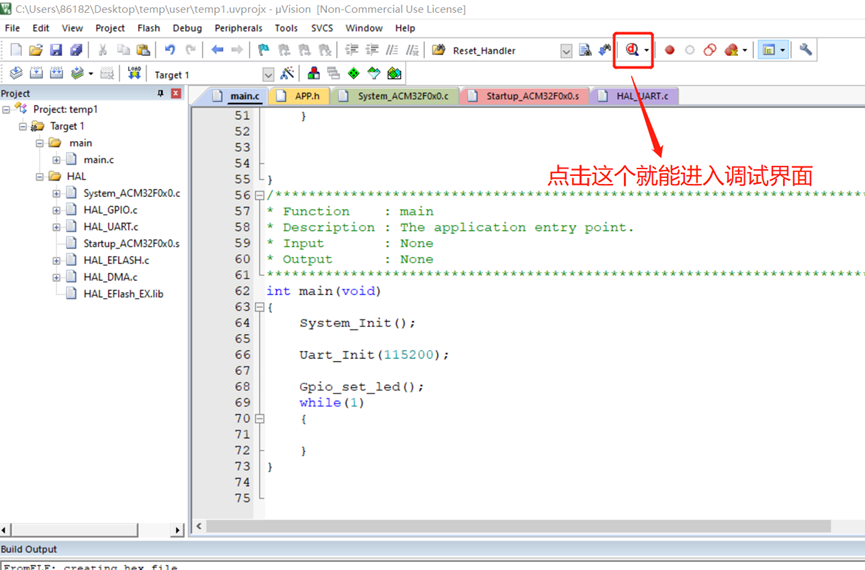Insert a breakpoint with the red dot icon
The width and height of the screenshot is (865, 570).
[x=670, y=50]
